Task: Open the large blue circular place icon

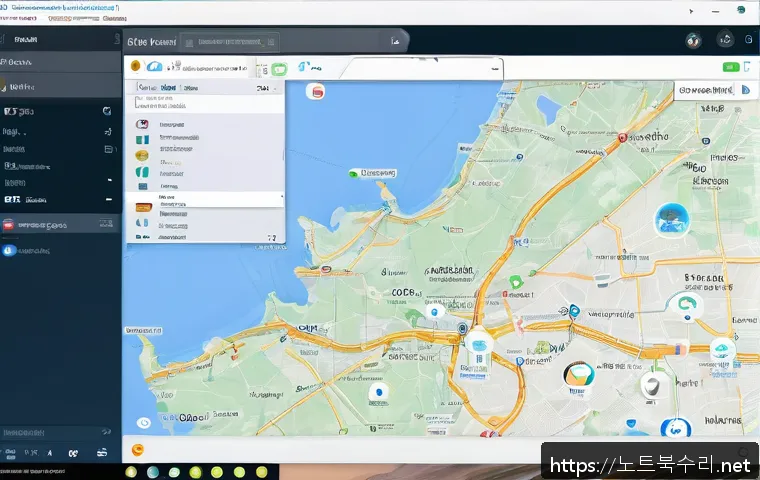Action: [x=670, y=220]
